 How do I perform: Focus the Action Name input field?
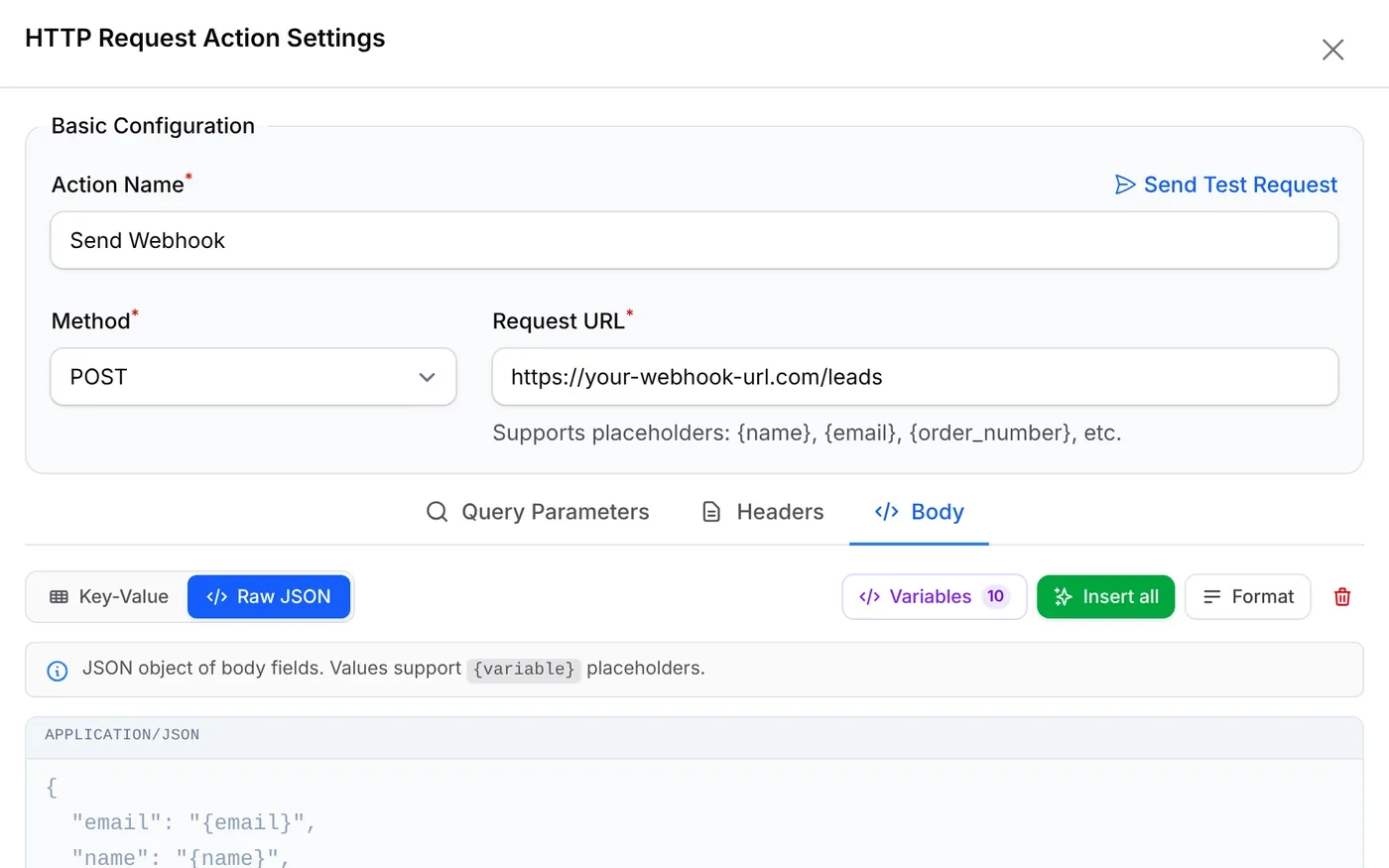(x=694, y=240)
